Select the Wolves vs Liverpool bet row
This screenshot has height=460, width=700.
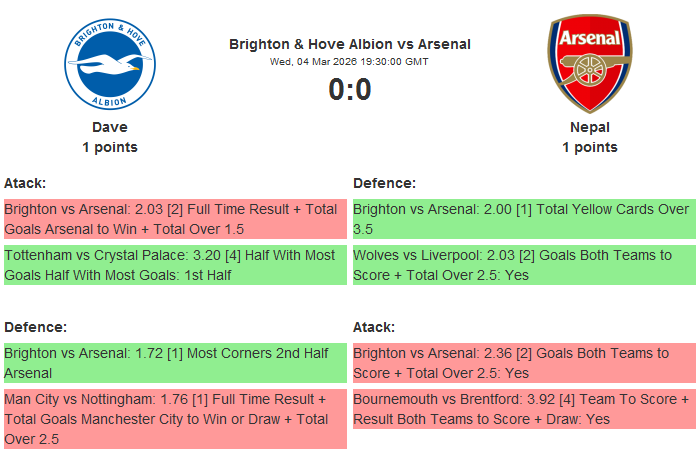(524, 265)
